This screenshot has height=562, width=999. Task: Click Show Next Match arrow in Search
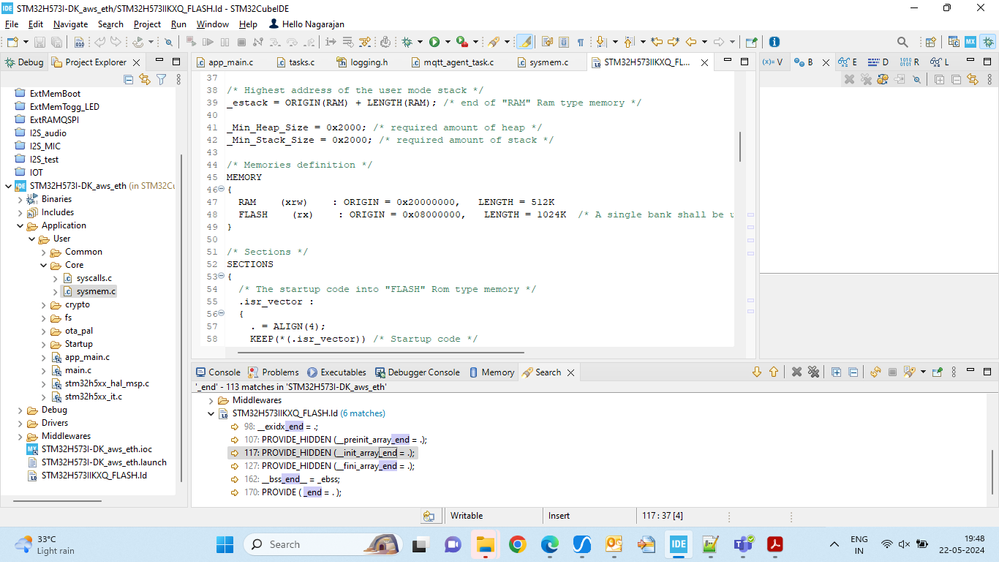(756, 372)
